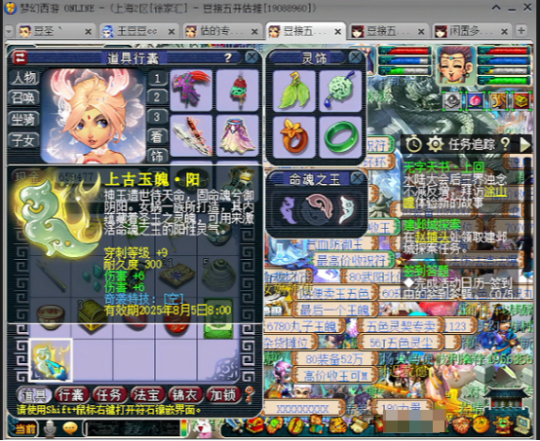The width and height of the screenshot is (540, 441).
Task: Select the 签到答题 quest title
Action: click(x=426, y=271)
